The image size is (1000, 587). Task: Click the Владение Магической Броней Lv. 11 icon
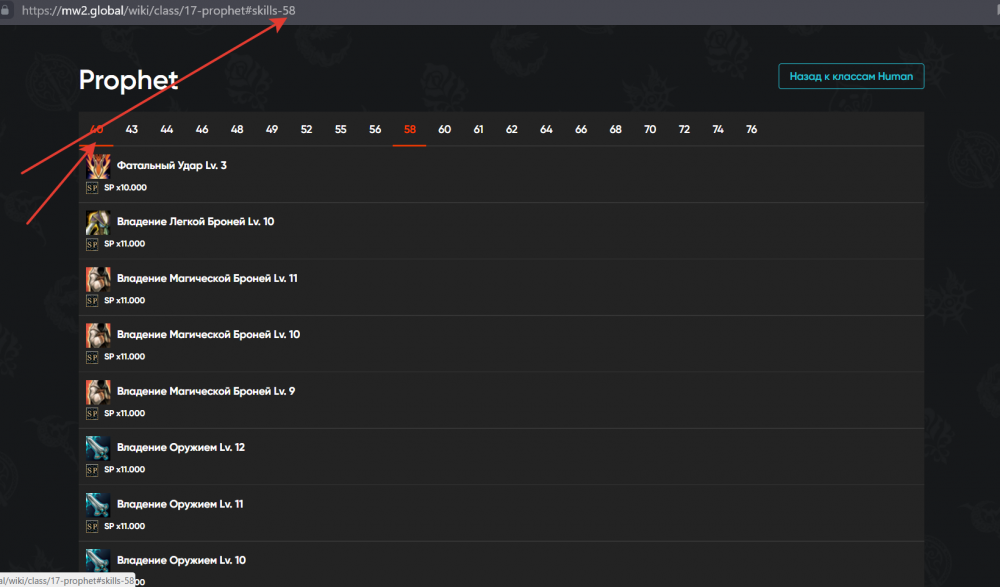click(97, 279)
